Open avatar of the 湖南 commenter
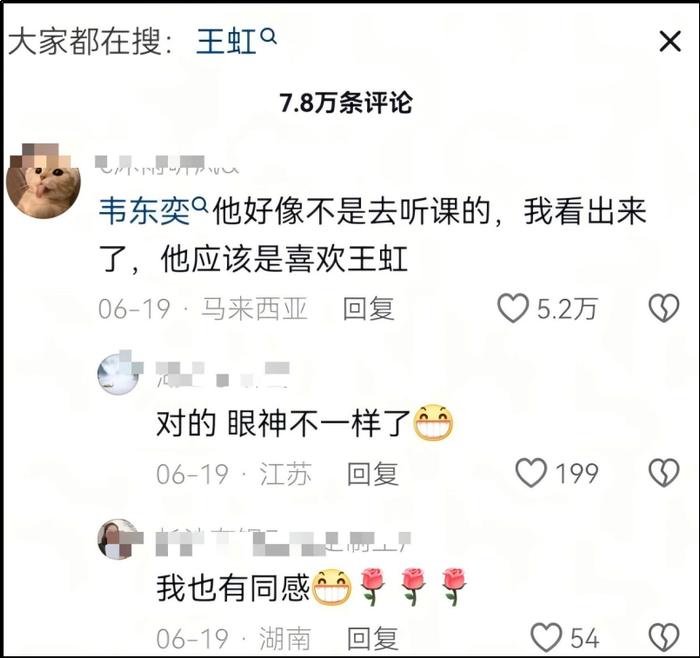 coord(120,539)
